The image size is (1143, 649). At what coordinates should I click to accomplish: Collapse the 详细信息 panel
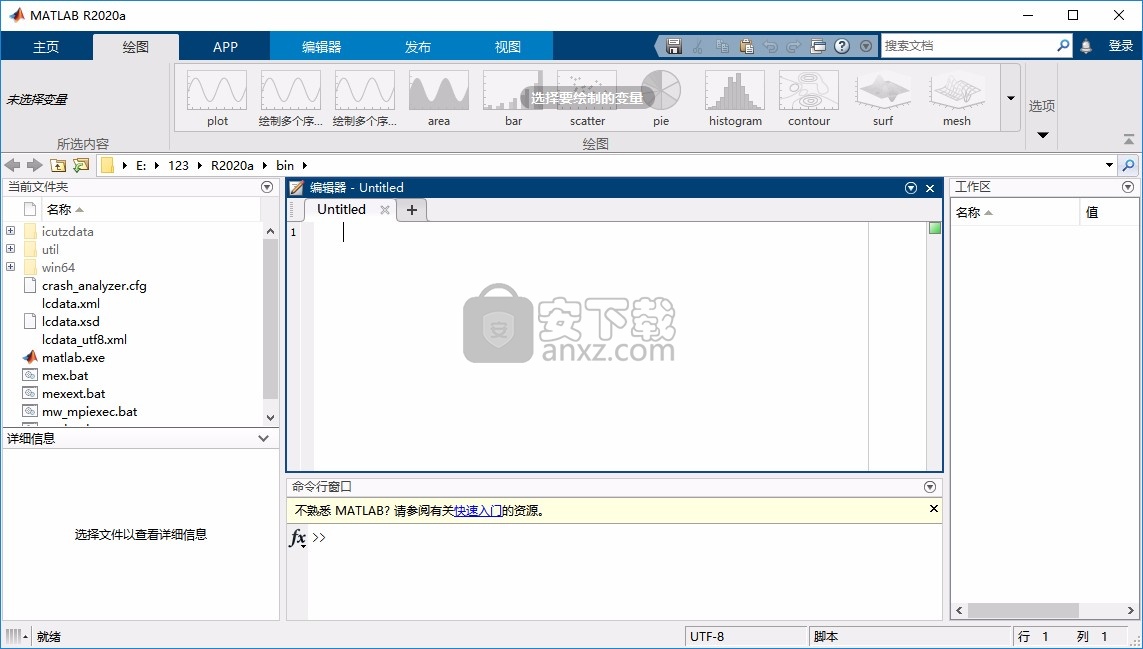pos(264,438)
